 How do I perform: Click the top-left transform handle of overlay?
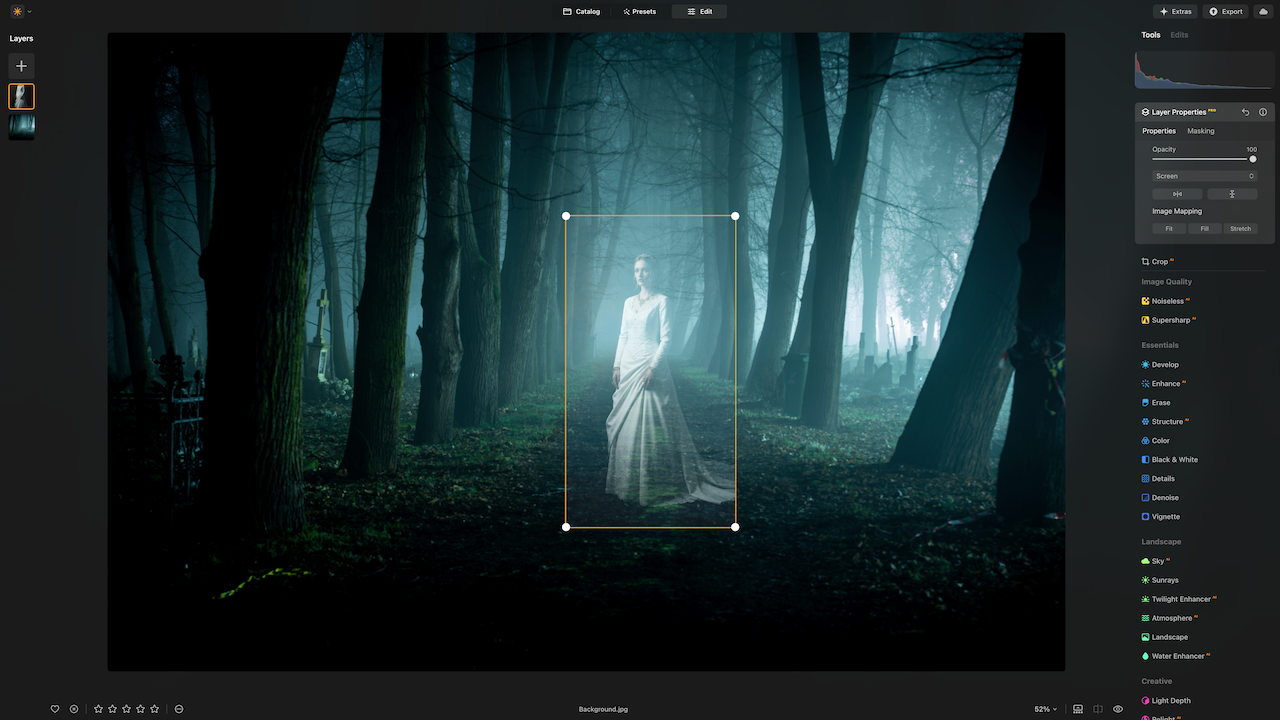pos(566,216)
